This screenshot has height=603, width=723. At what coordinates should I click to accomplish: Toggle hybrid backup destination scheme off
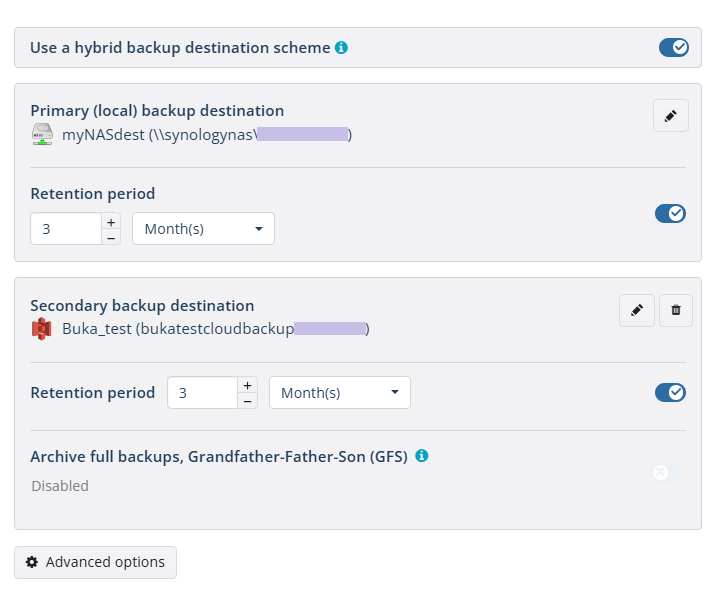[x=674, y=47]
